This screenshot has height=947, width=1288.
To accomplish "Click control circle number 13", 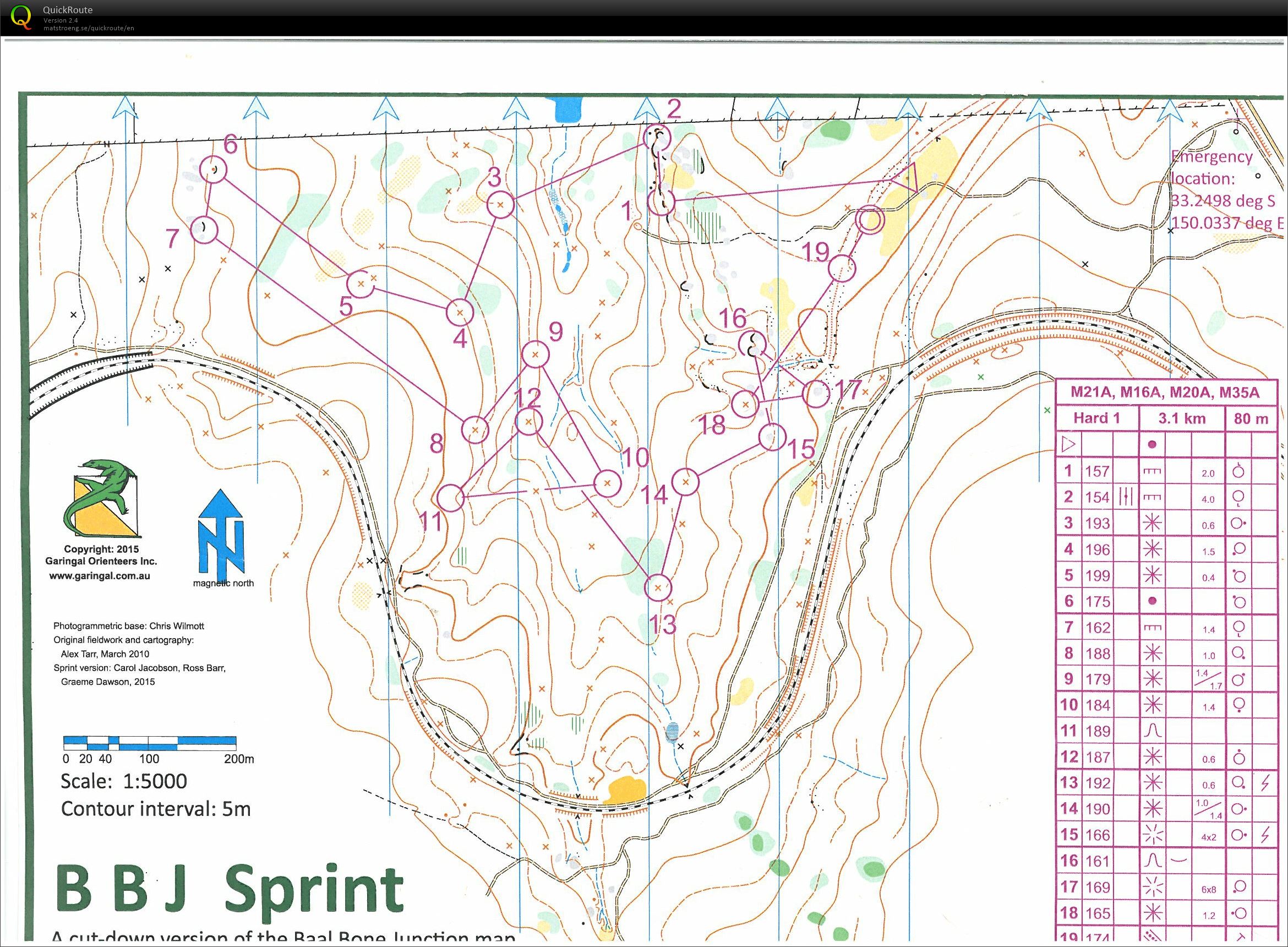I will click(658, 587).
